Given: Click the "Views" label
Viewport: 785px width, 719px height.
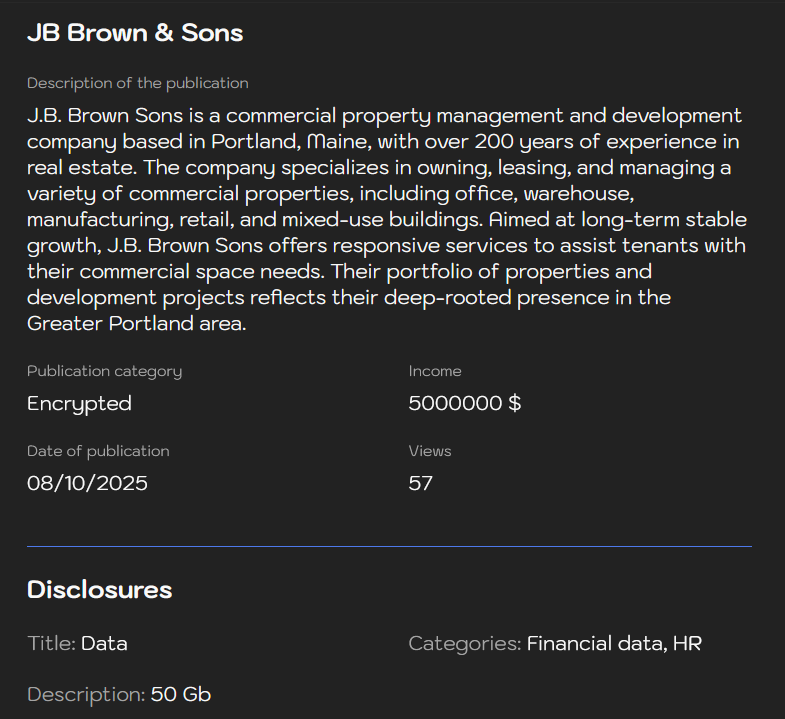Looking at the screenshot, I should click(430, 451).
